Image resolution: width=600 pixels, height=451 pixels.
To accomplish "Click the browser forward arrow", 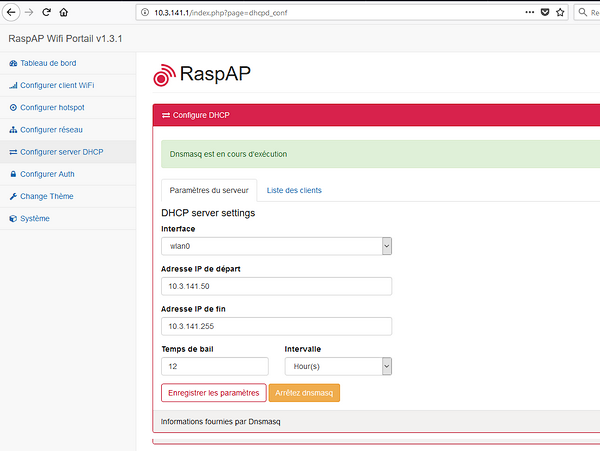I will (x=29, y=12).
